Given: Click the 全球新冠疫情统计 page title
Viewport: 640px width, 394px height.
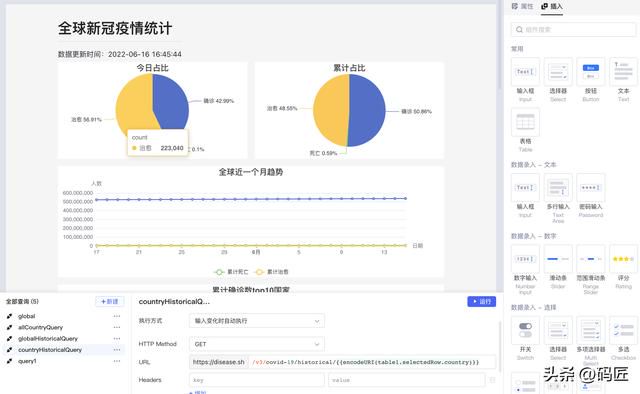Looking at the screenshot, I should pos(115,28).
